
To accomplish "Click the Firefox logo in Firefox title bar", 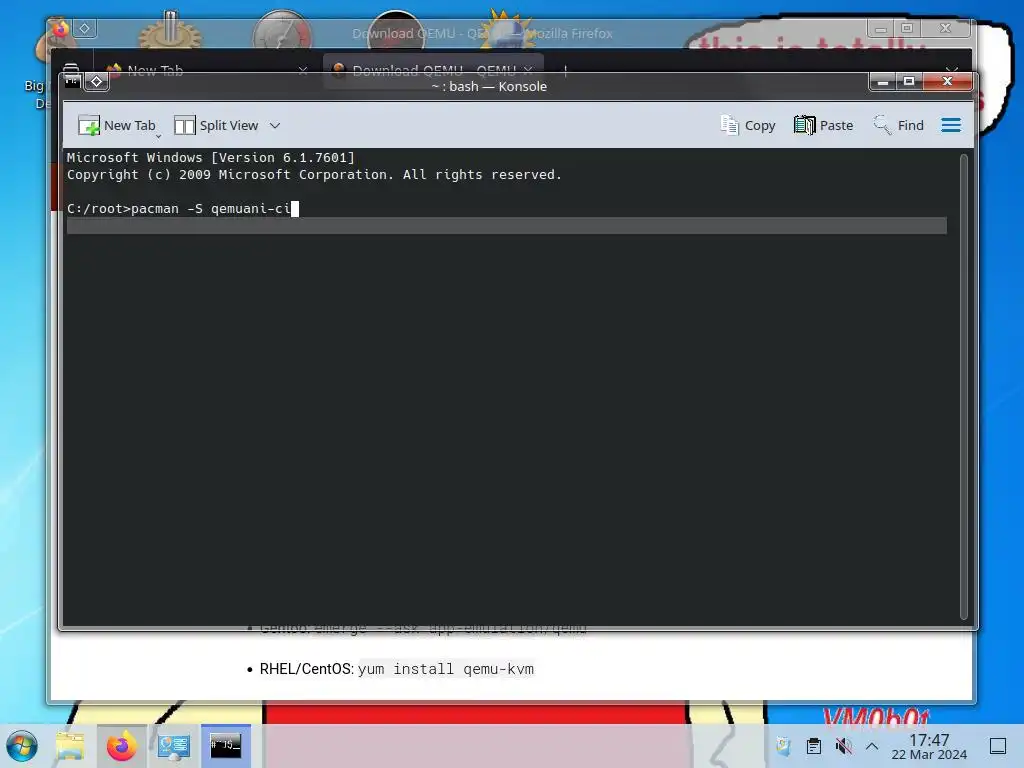I will (61, 29).
